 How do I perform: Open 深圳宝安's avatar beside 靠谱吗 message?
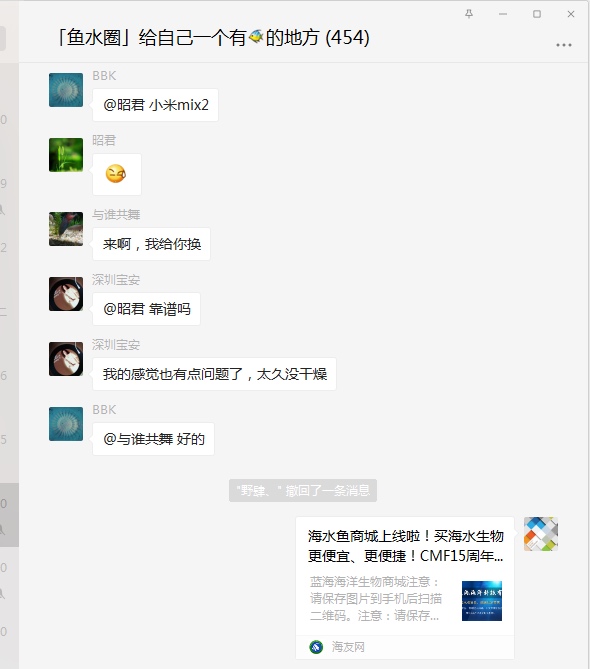tap(66, 294)
